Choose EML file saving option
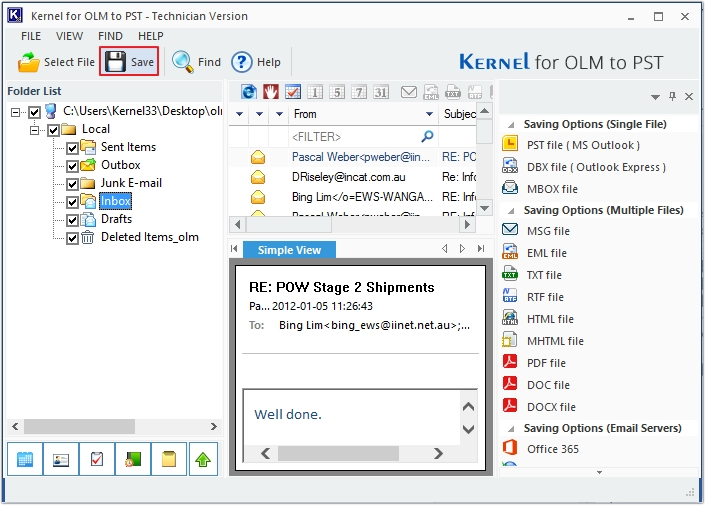The height and width of the screenshot is (506, 706). coord(534,253)
